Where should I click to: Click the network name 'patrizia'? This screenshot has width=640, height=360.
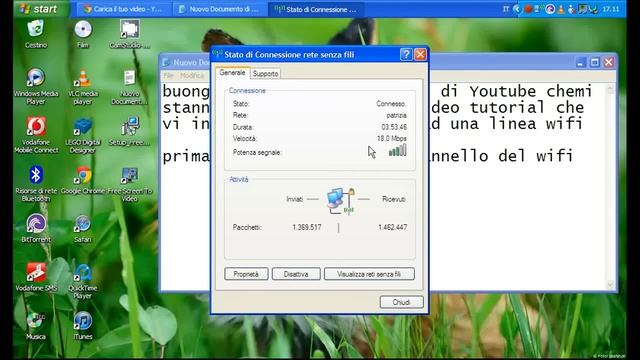coord(396,115)
